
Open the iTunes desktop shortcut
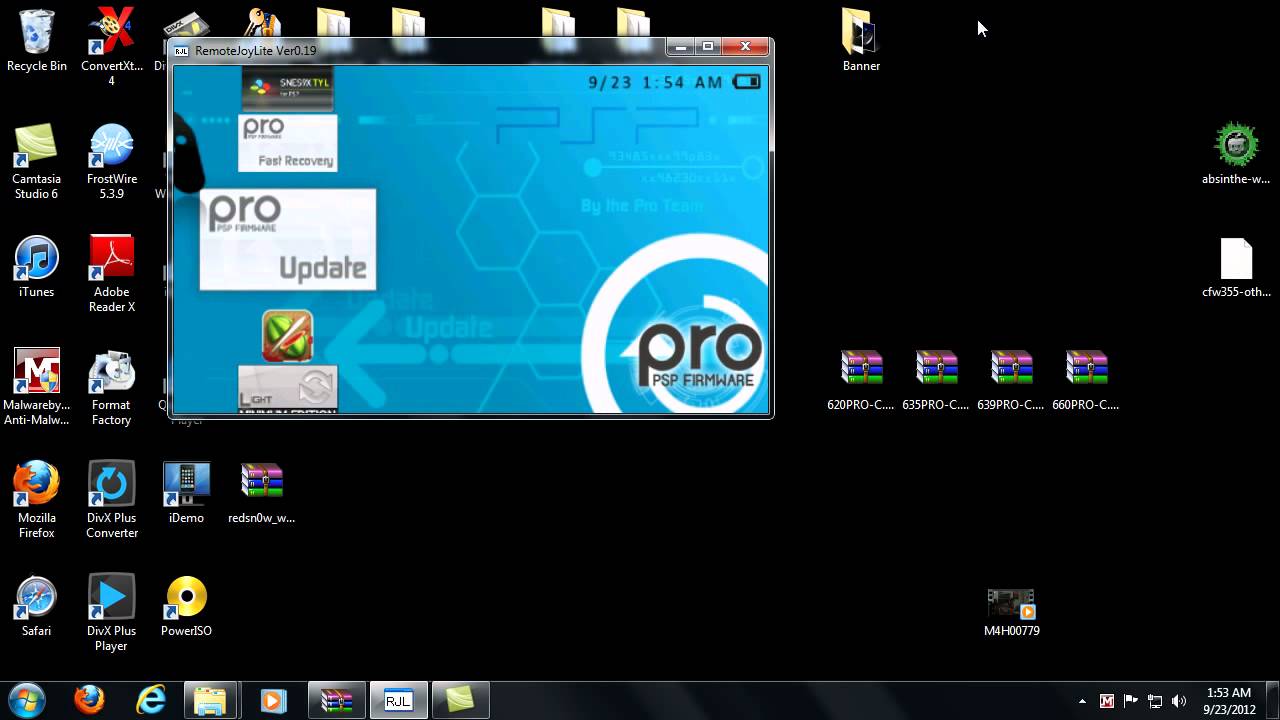[x=36, y=268]
